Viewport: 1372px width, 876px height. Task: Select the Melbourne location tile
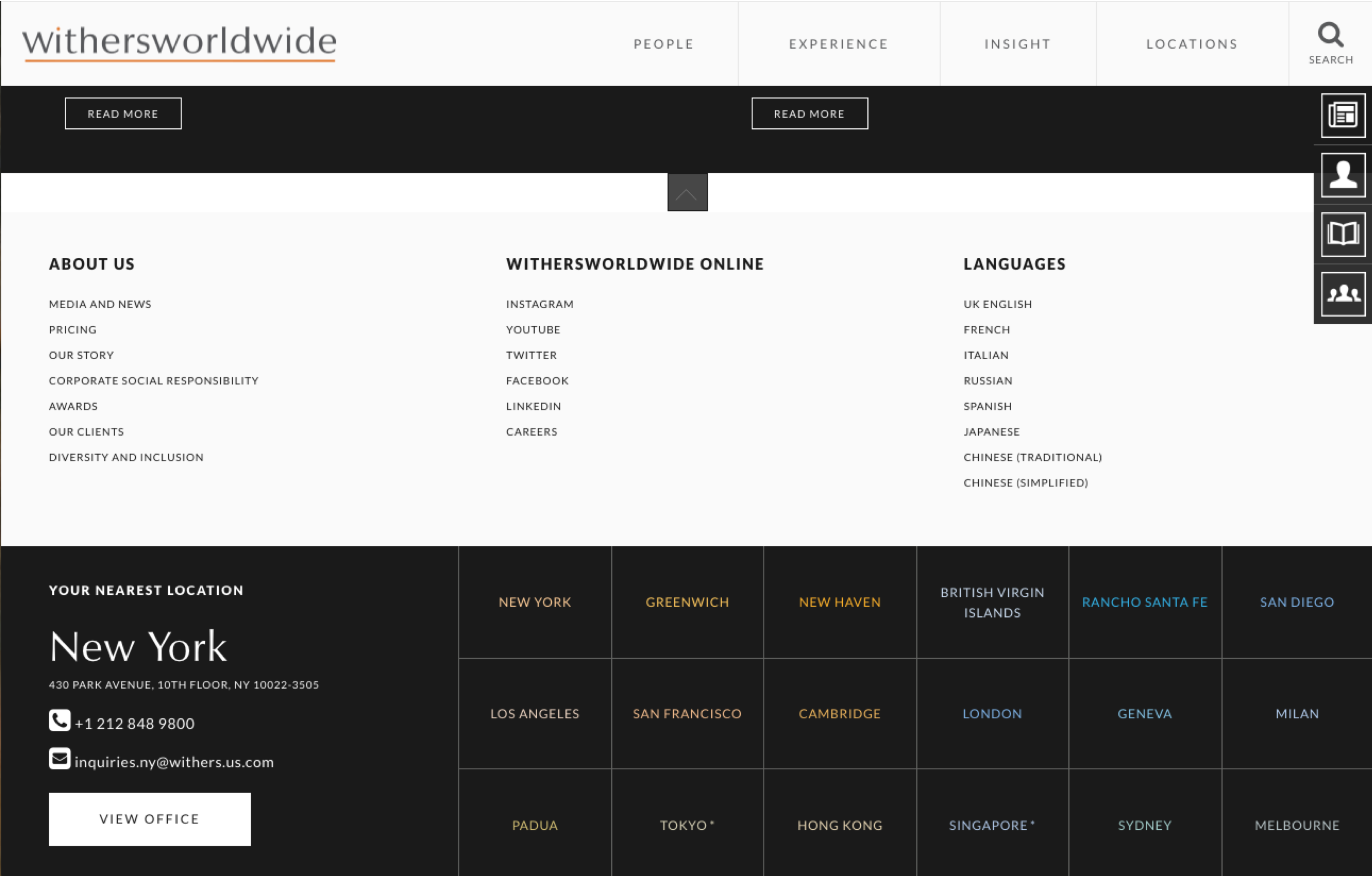point(1297,823)
